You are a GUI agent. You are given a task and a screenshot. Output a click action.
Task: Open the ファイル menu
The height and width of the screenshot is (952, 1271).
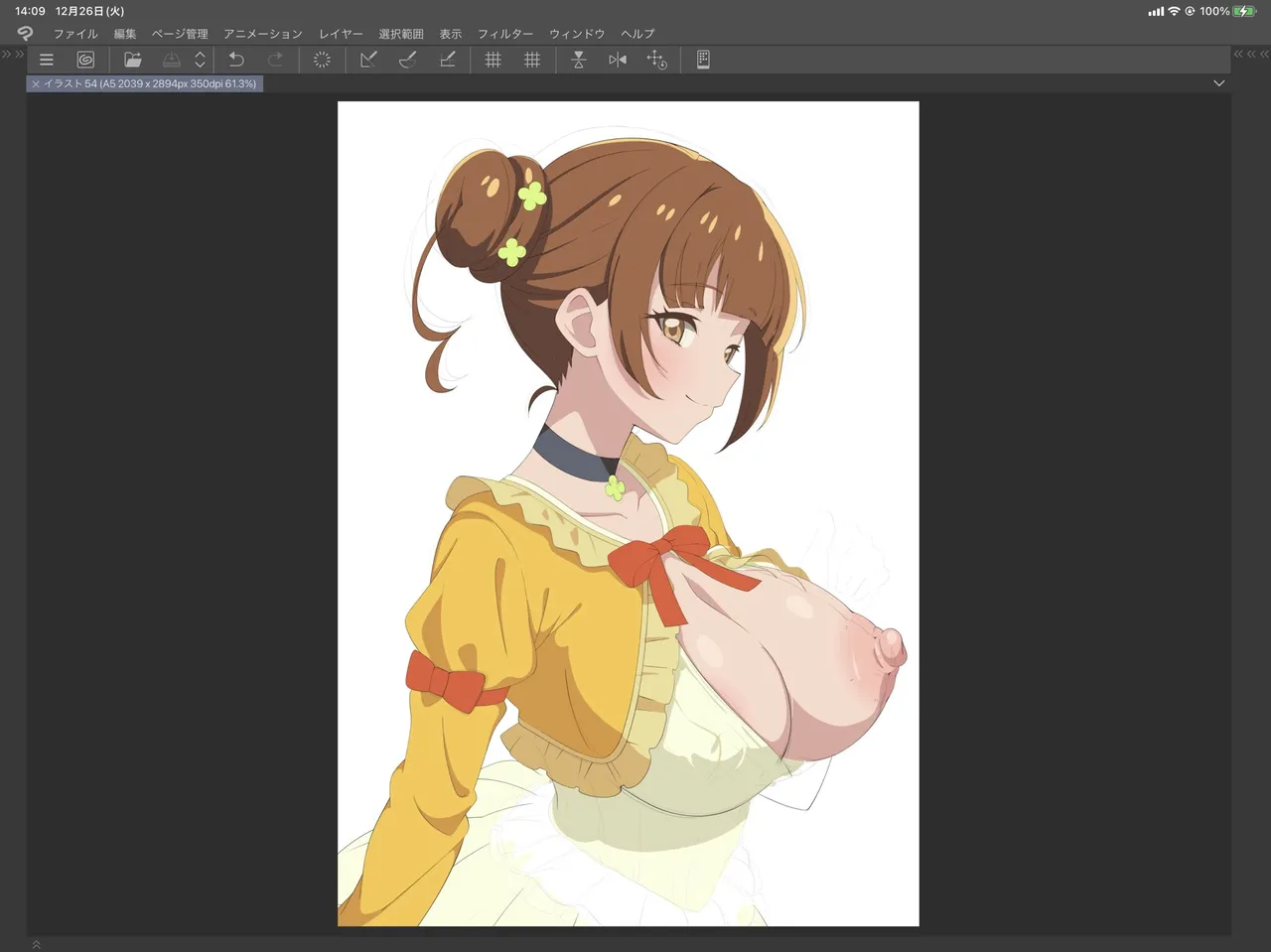[75, 34]
